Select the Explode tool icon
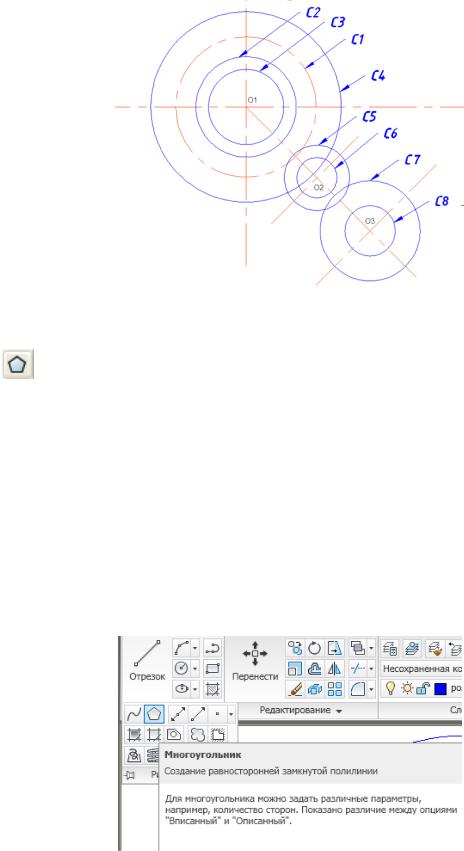 coord(315,689)
